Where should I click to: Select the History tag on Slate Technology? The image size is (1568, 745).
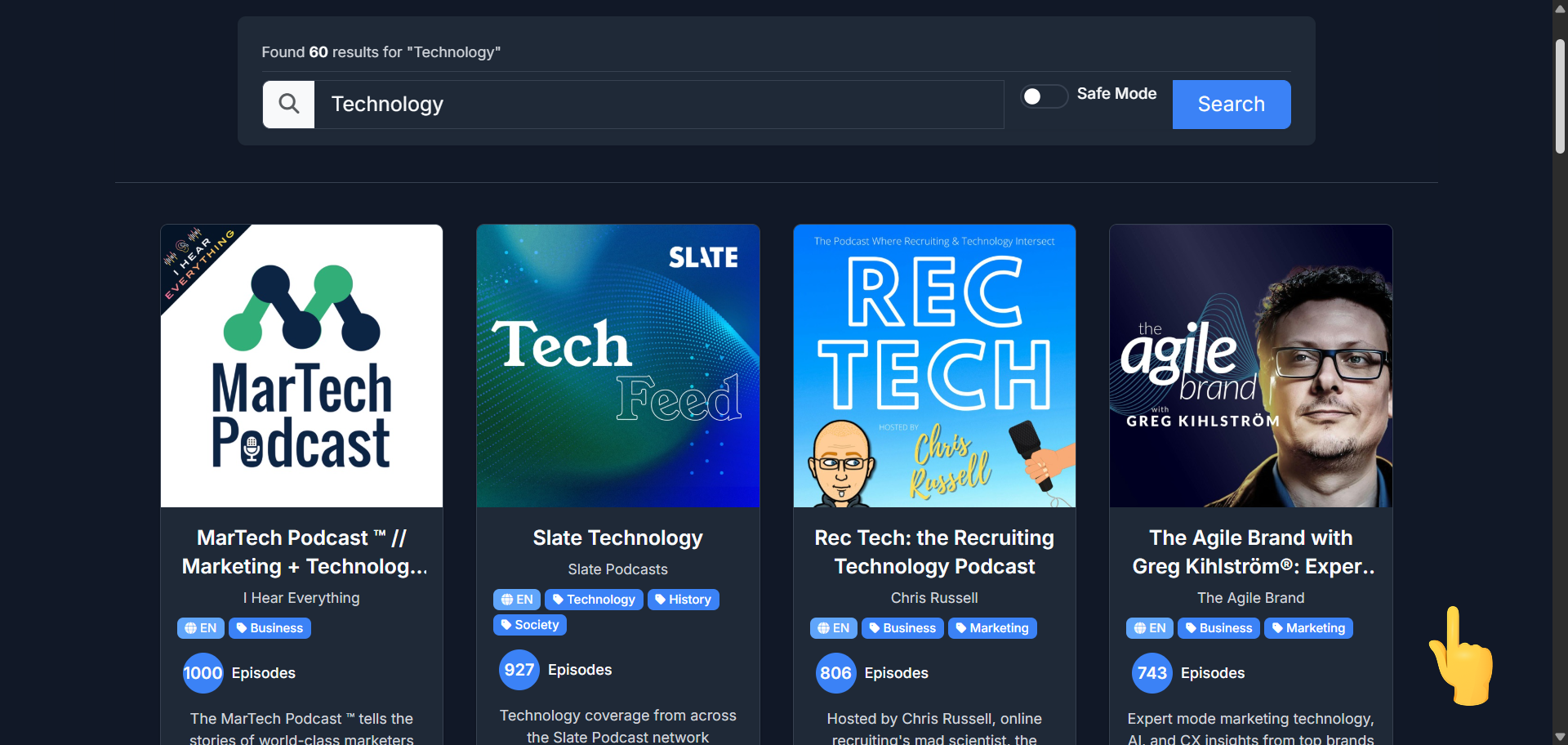point(683,600)
